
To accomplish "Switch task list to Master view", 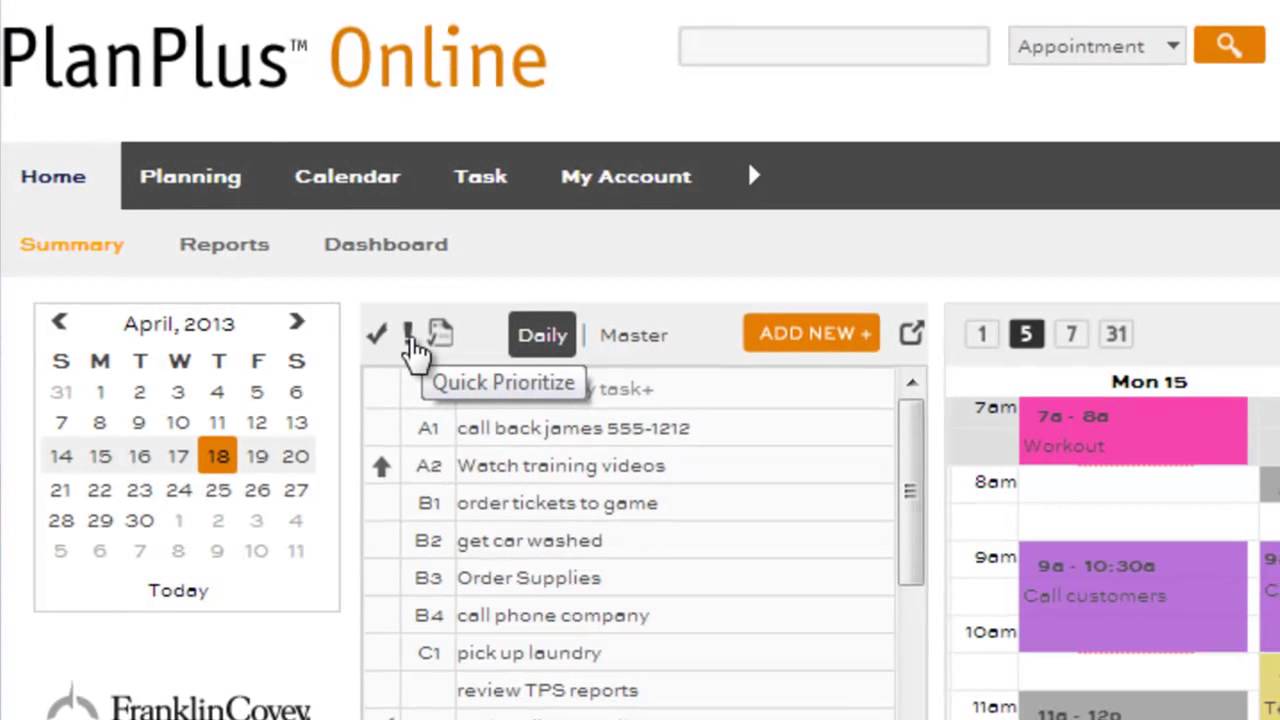I will coord(634,335).
